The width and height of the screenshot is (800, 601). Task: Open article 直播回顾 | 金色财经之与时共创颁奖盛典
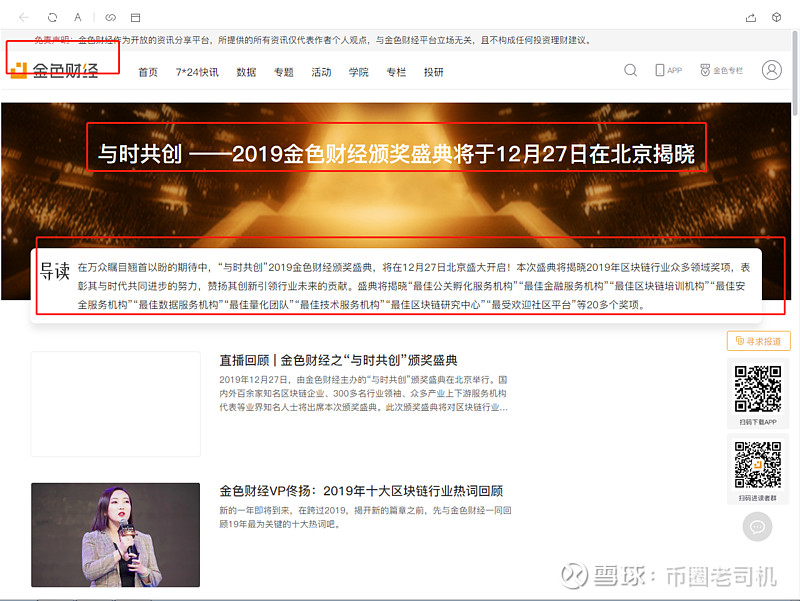[338, 360]
